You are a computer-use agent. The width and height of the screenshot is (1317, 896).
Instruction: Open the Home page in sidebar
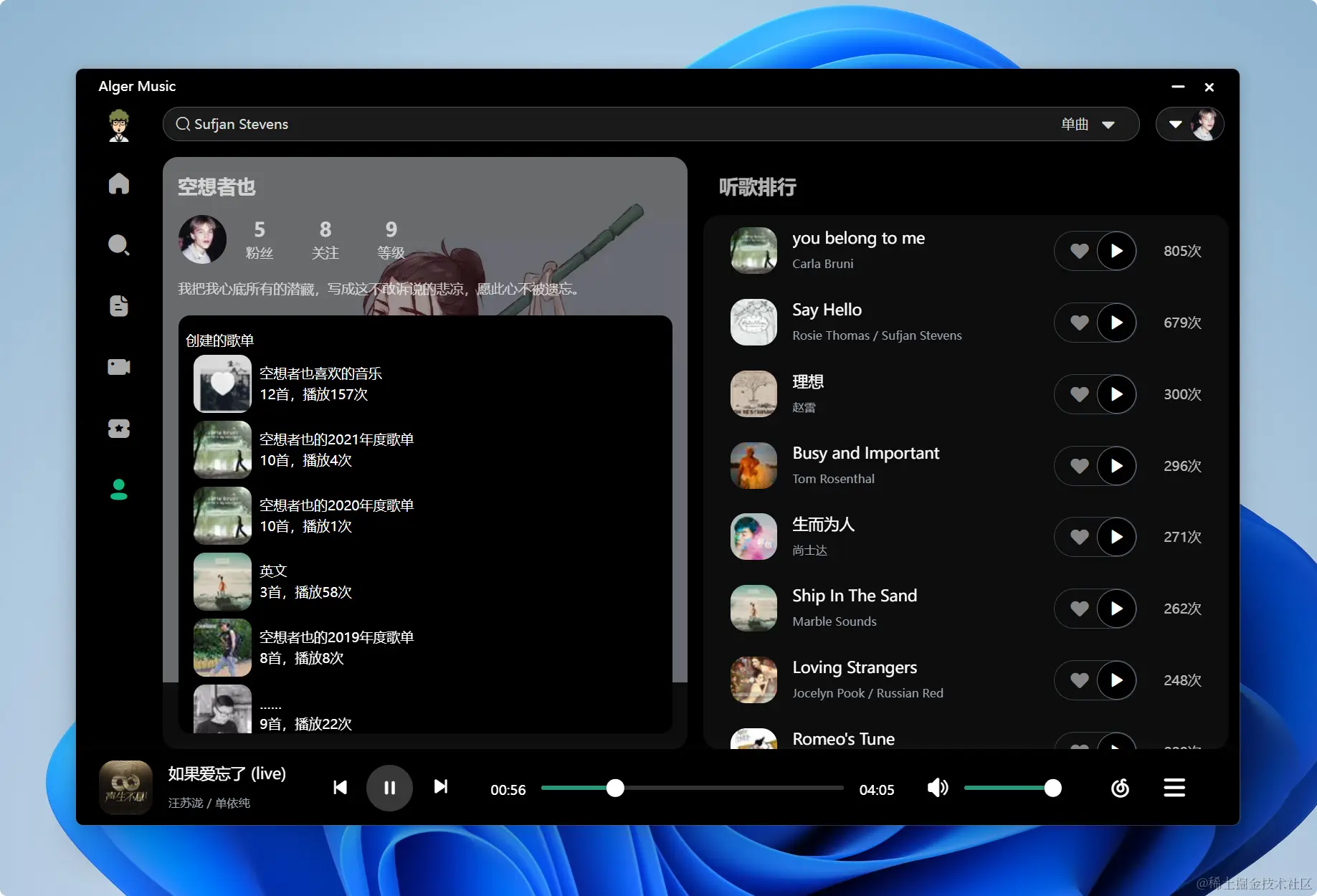[119, 184]
